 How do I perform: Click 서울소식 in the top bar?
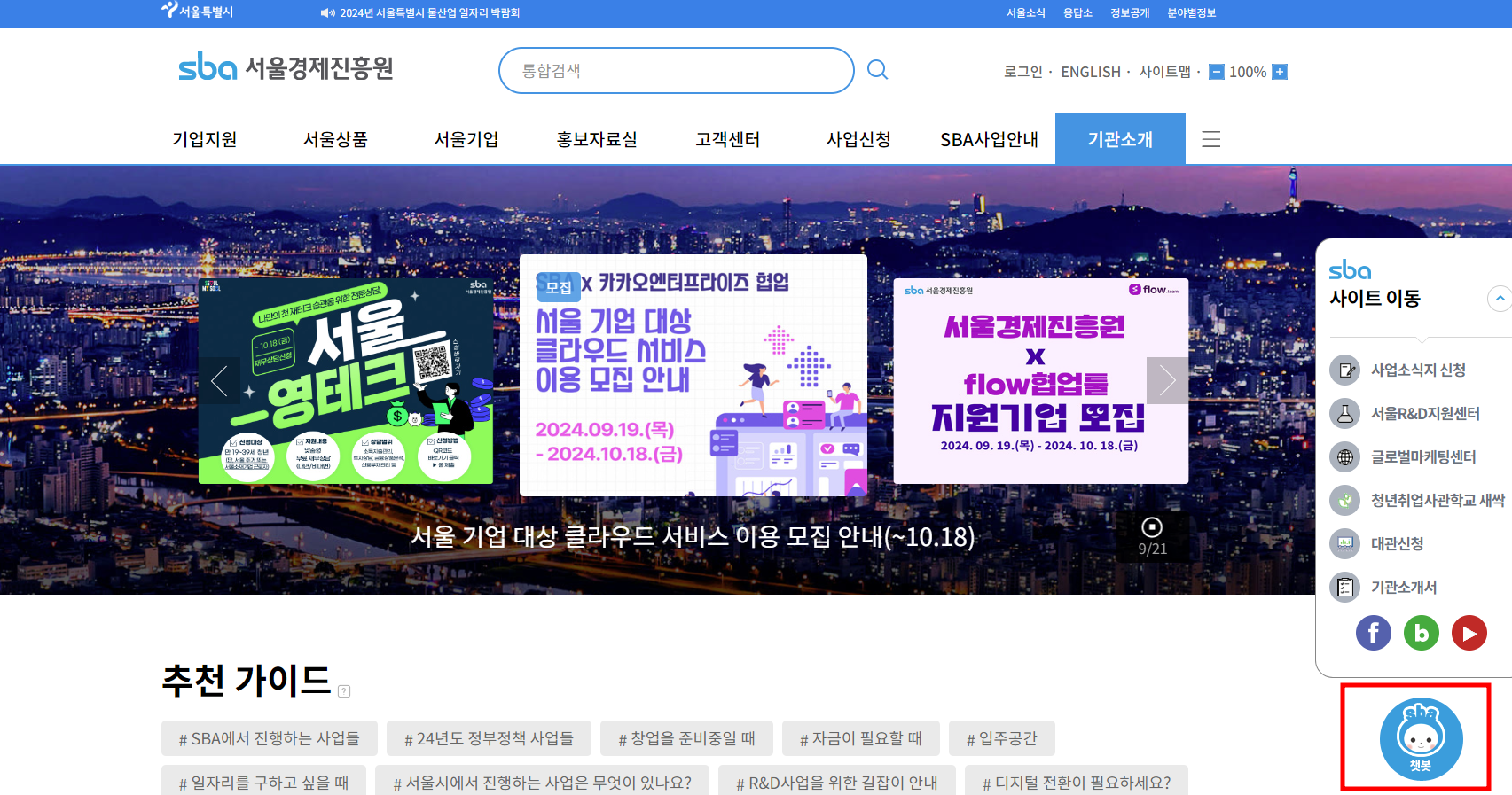[1026, 12]
